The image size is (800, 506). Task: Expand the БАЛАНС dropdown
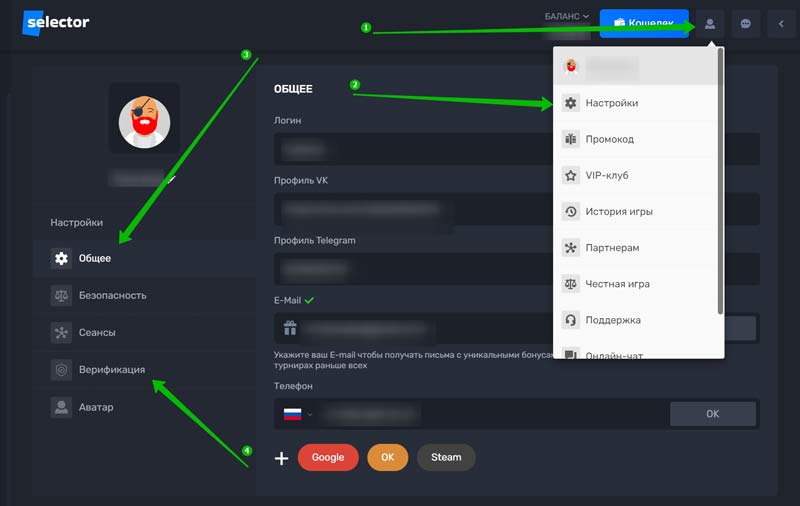[566, 16]
